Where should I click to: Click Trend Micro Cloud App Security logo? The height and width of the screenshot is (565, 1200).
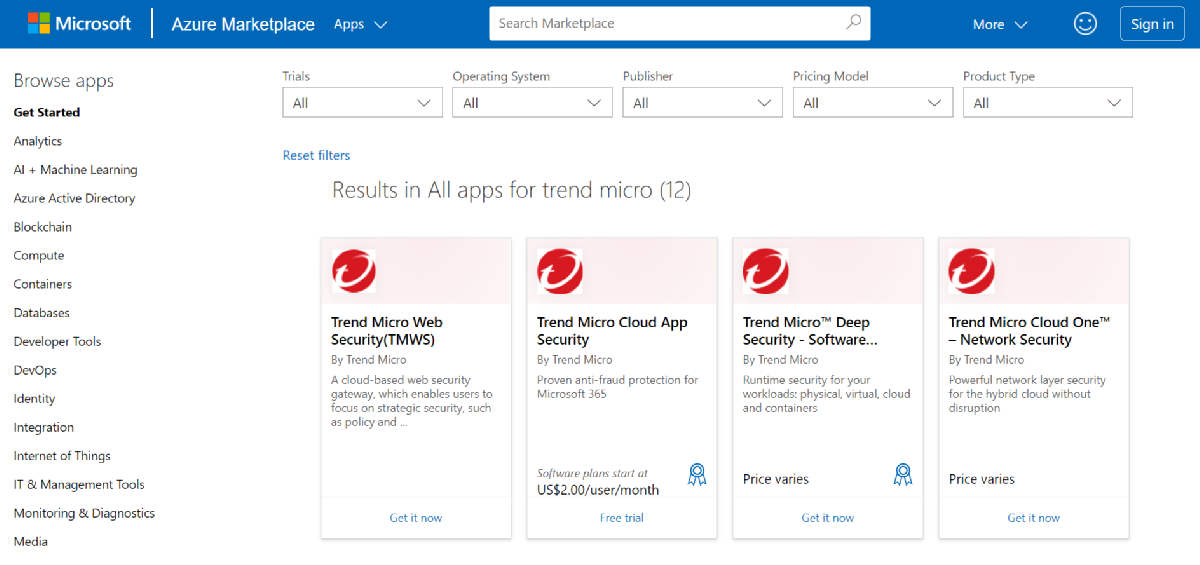tap(560, 271)
